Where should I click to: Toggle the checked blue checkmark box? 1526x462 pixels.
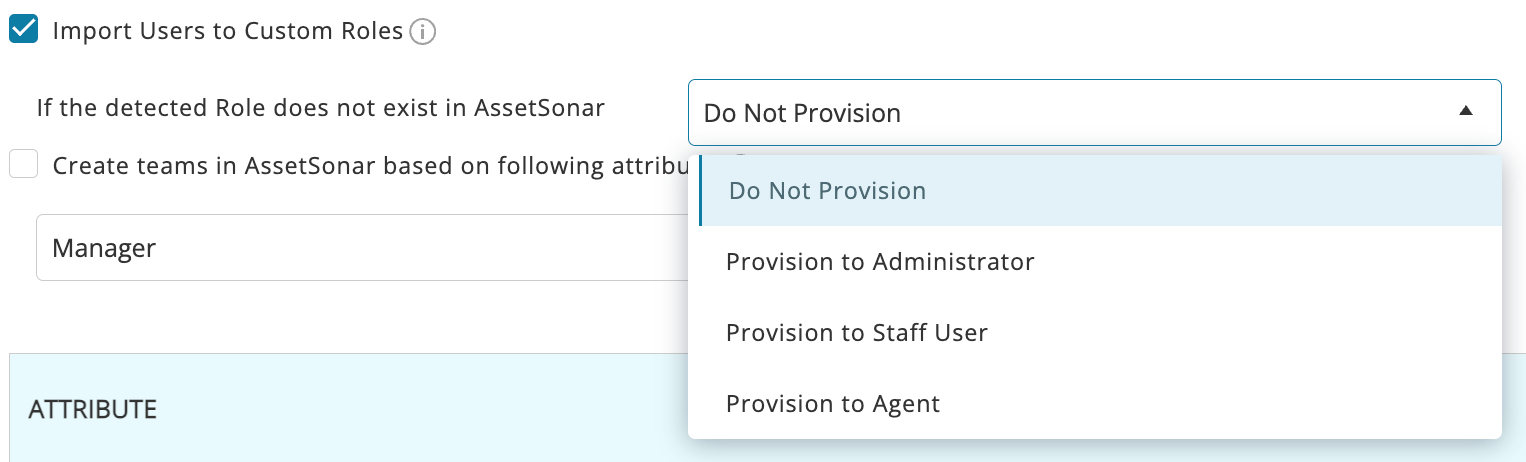pyautogui.click(x=23, y=30)
